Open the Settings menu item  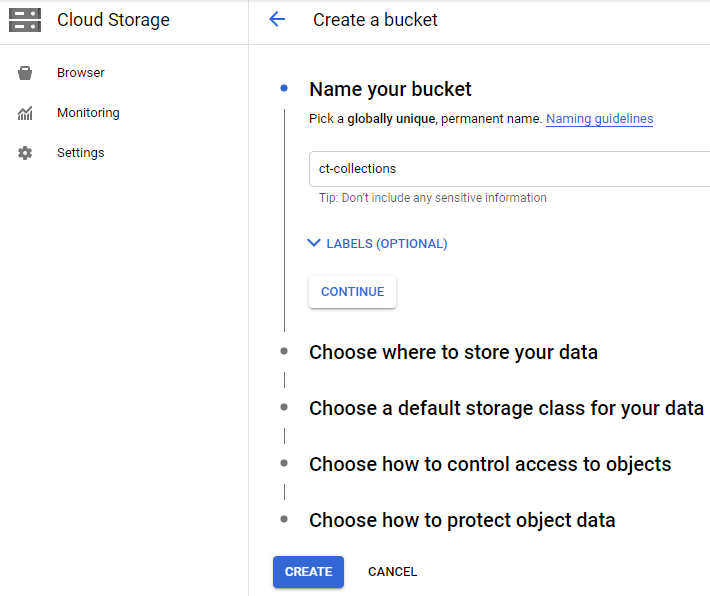[81, 153]
